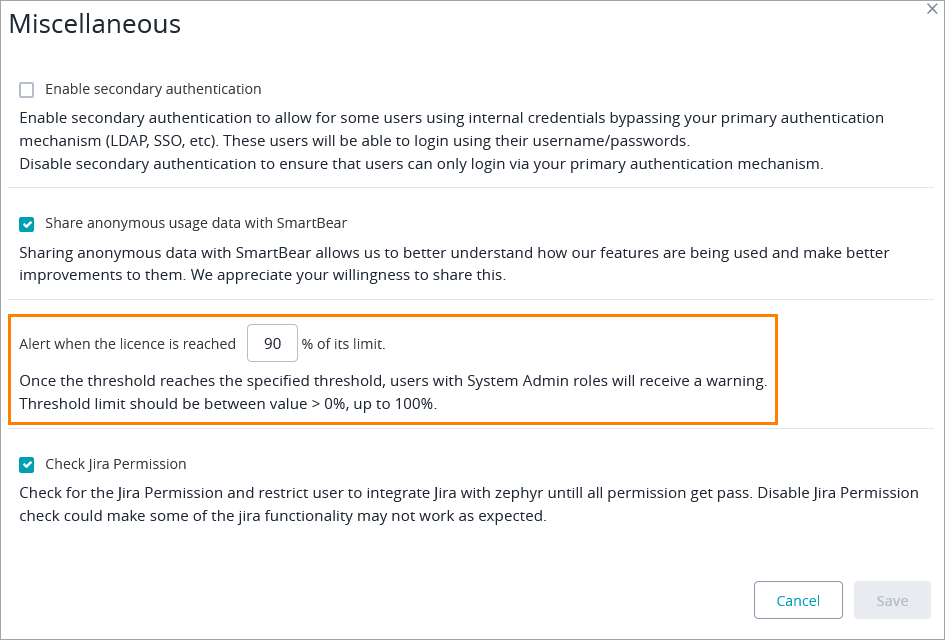Click 'Share anonymous usage data with SmartBear' label

coord(196,223)
